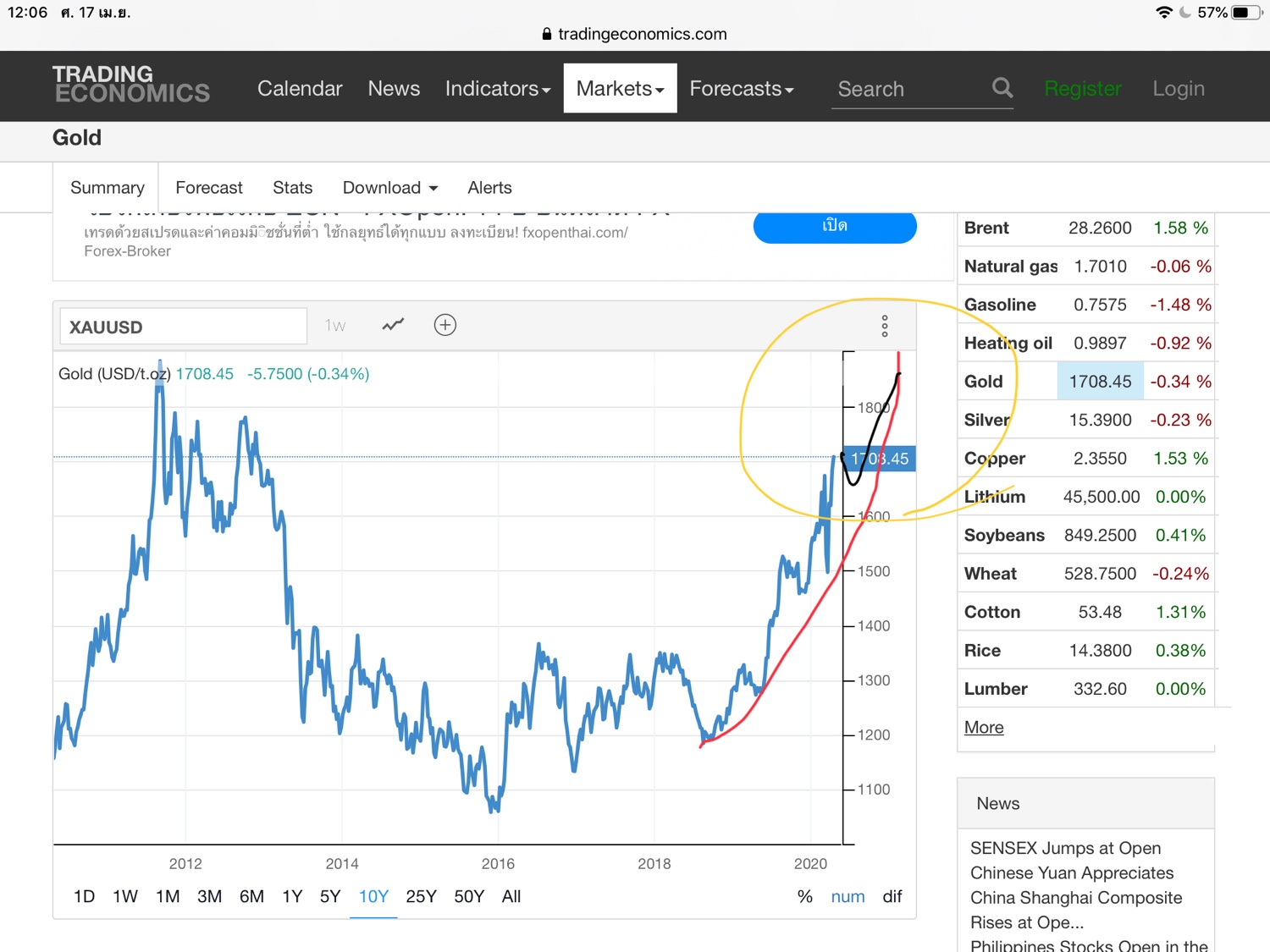Switch chart values to num mode
This screenshot has width=1270, height=952.
(848, 896)
